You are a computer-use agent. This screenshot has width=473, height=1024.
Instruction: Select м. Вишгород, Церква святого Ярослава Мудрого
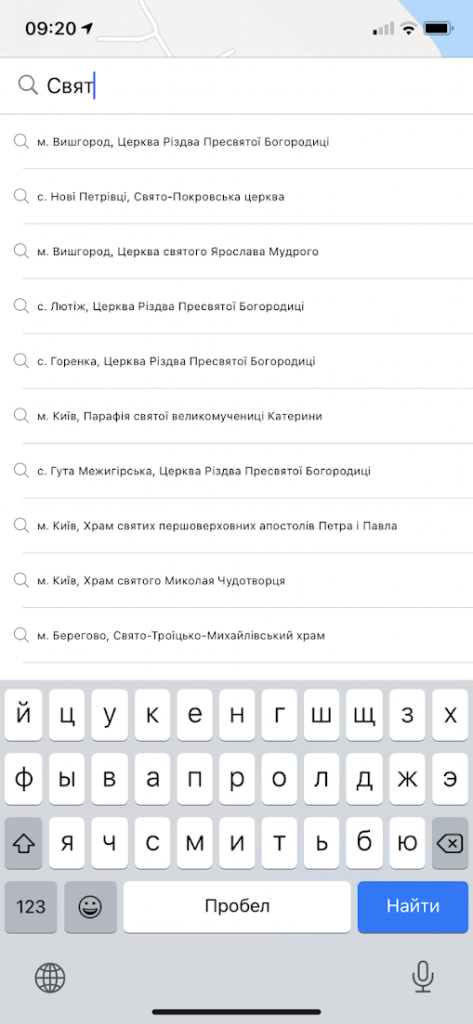[x=236, y=251]
